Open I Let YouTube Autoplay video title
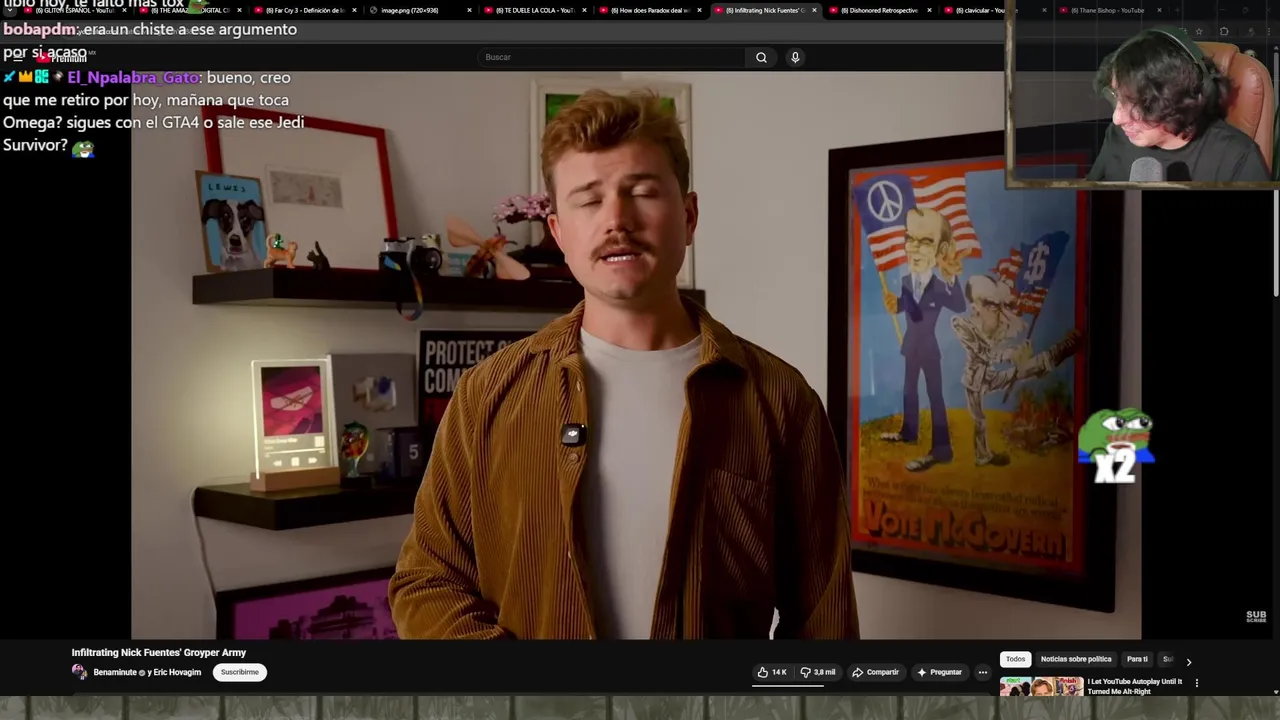This screenshot has width=1280, height=720. click(x=1135, y=686)
